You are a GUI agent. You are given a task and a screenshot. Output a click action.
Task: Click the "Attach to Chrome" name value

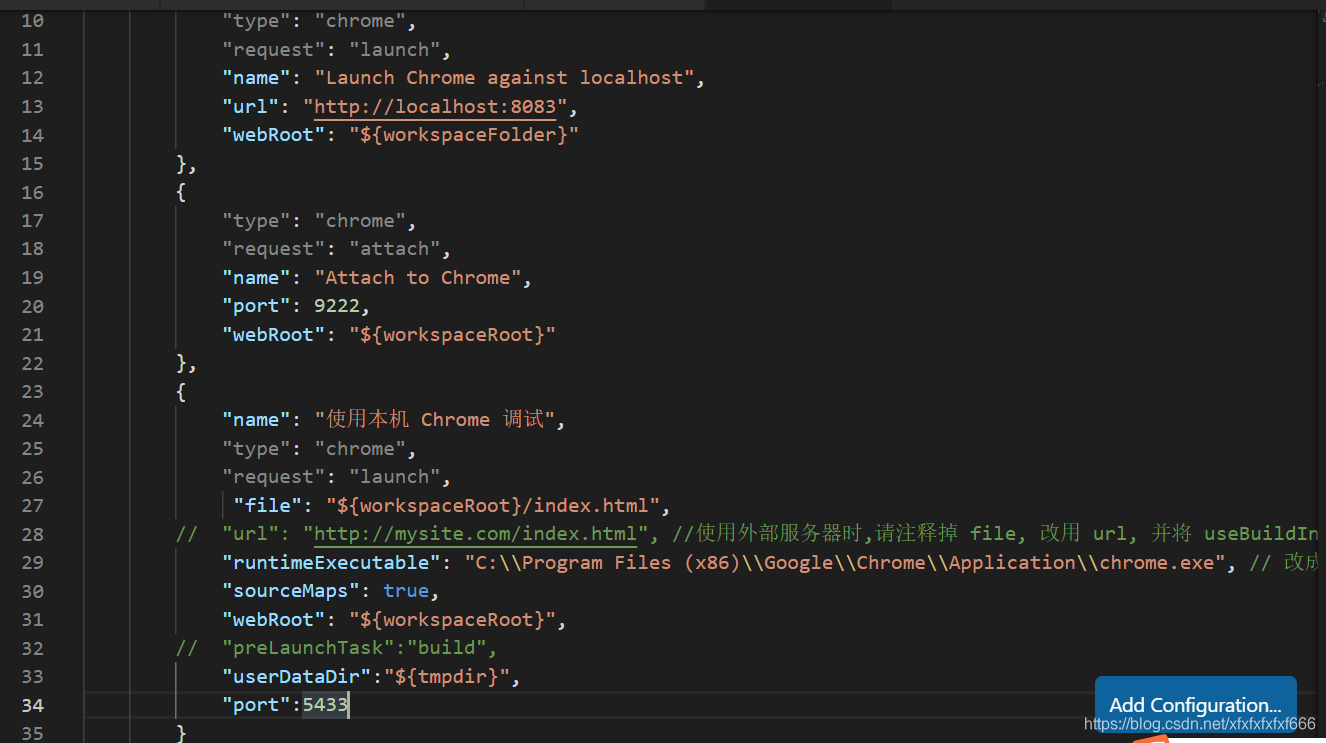coord(417,277)
